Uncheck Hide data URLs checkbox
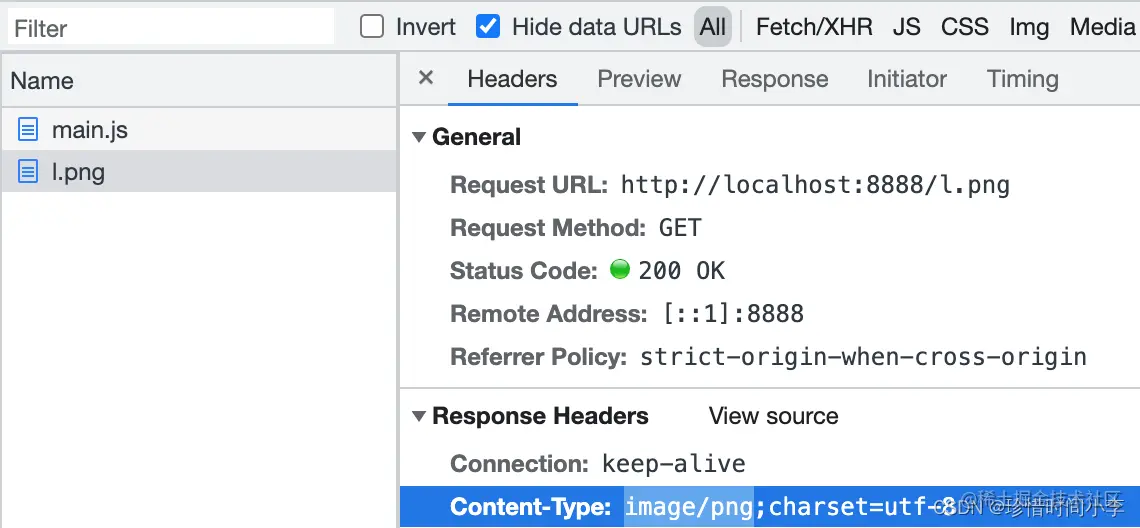The width and height of the screenshot is (1140, 528). [488, 27]
